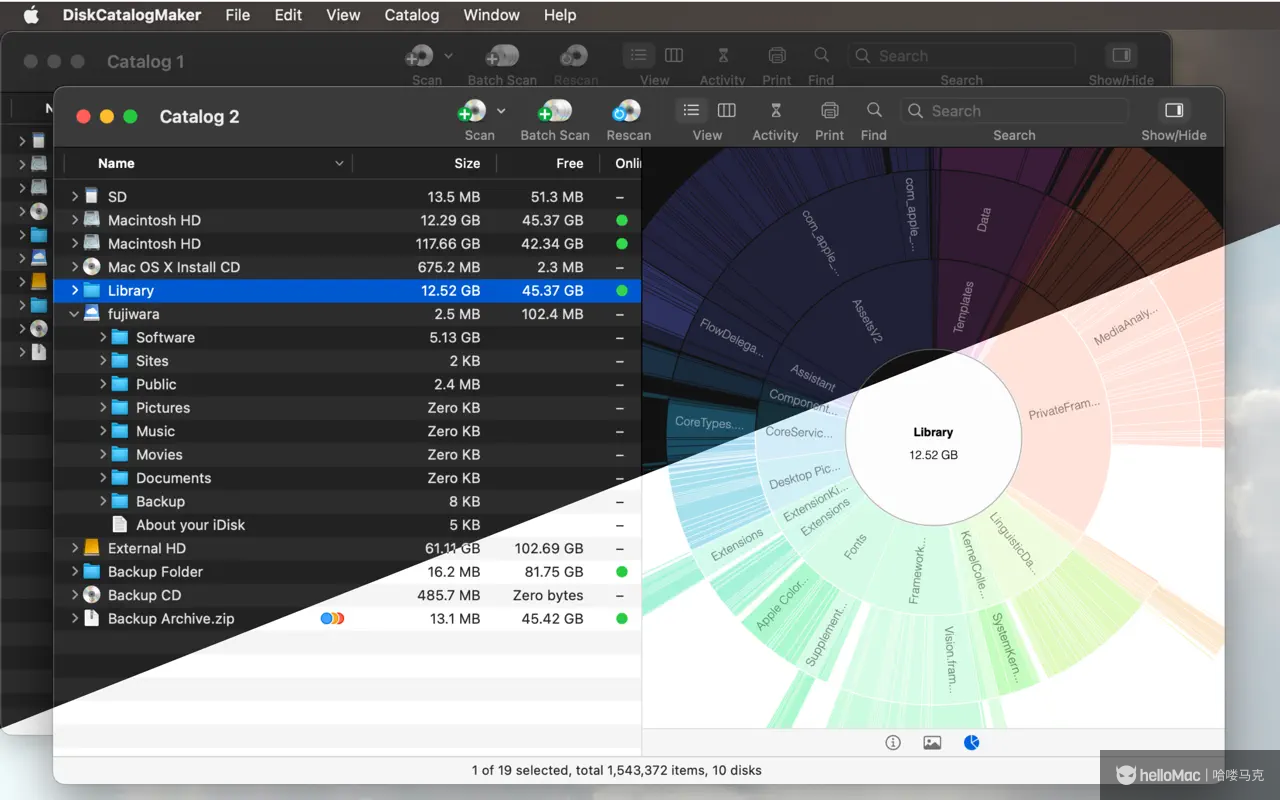Select the Sites folder row

[x=347, y=361]
